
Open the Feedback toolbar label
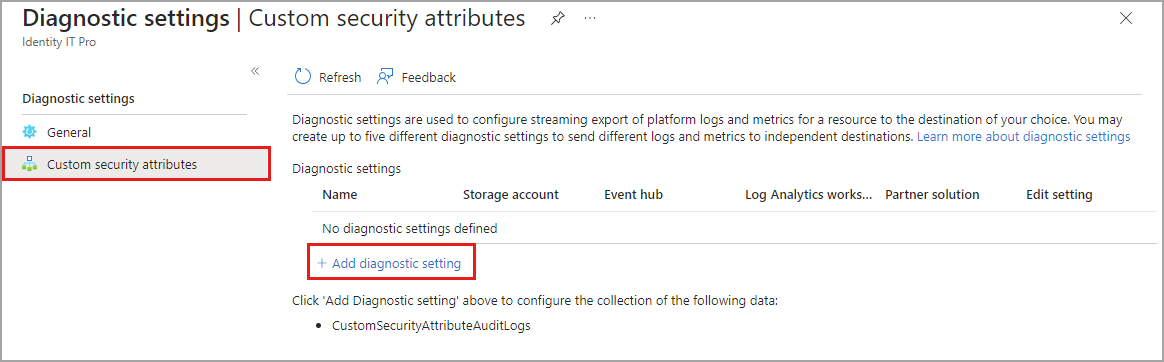coord(428,77)
